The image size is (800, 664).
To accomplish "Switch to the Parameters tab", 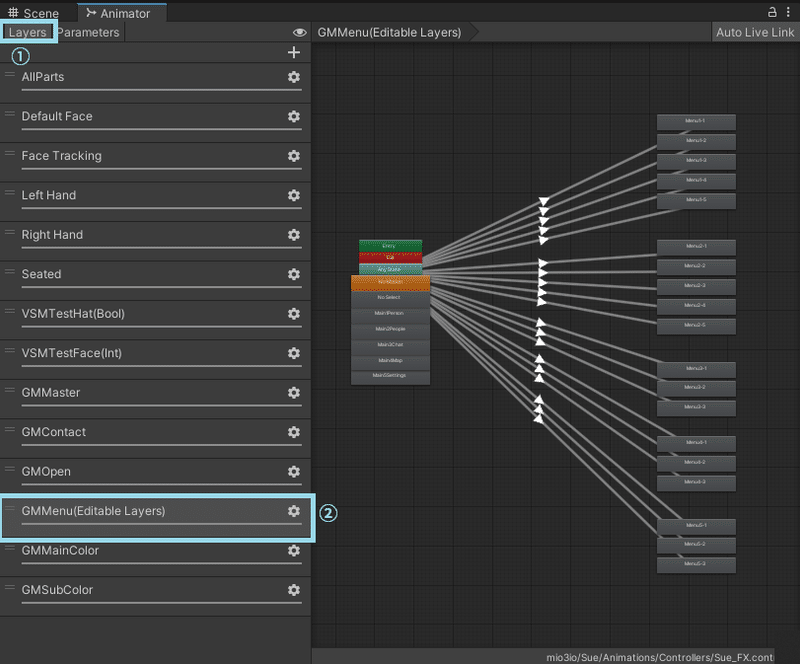I will coord(88,32).
